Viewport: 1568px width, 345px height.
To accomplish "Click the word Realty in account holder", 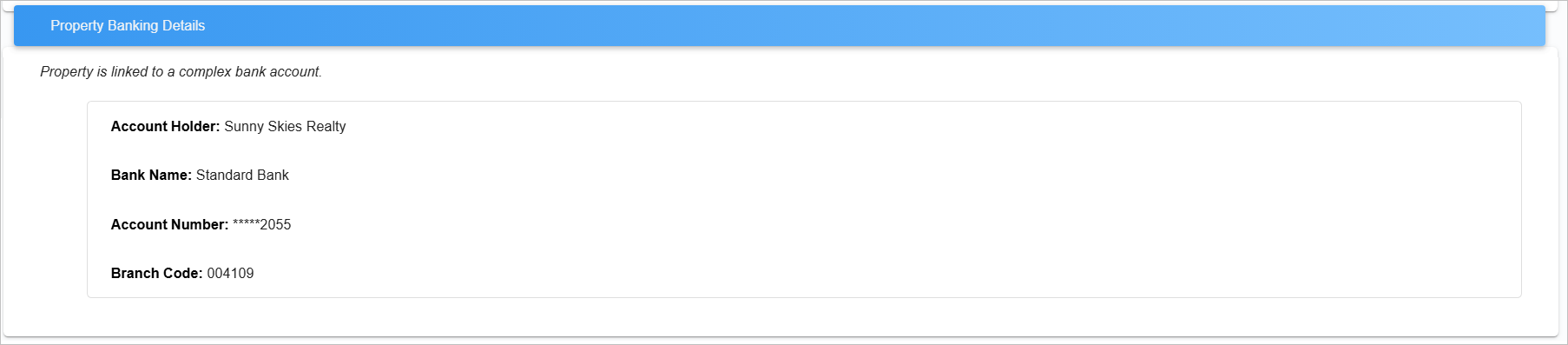I will coord(326,127).
